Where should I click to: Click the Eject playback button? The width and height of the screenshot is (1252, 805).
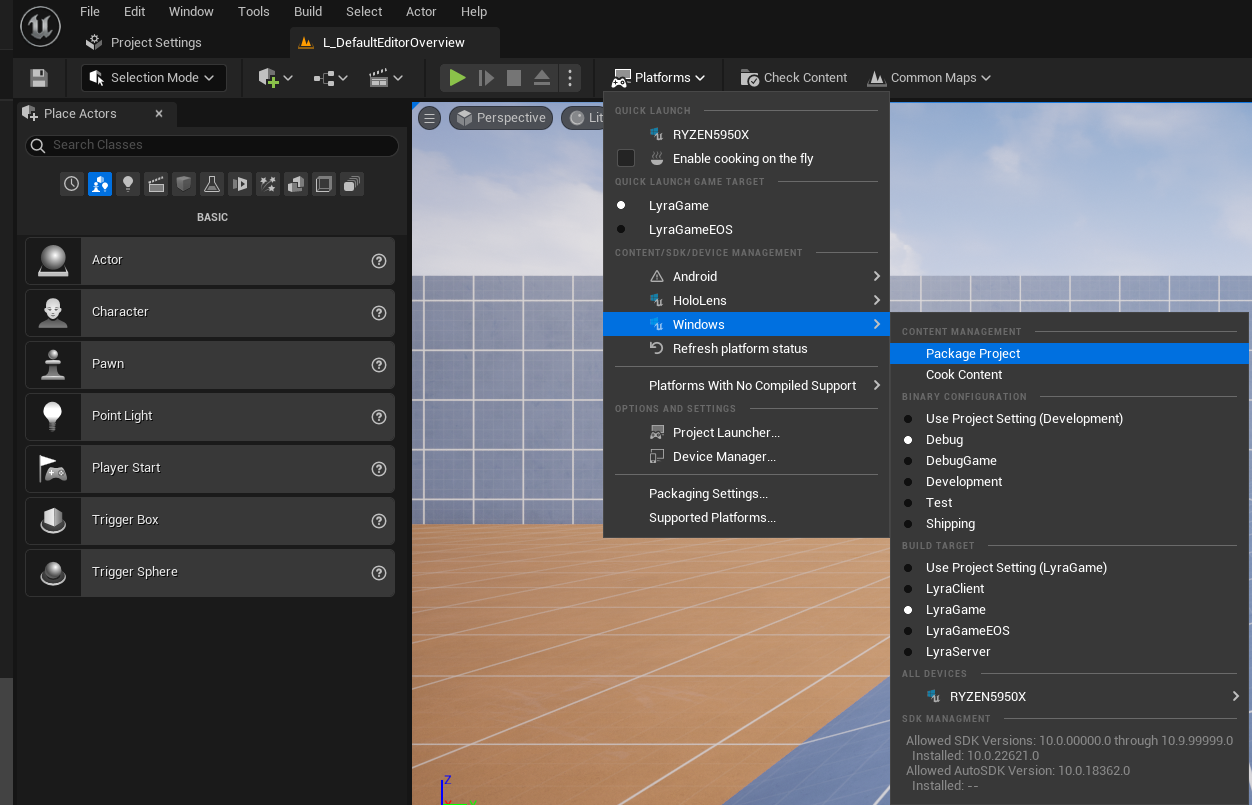tap(542, 78)
